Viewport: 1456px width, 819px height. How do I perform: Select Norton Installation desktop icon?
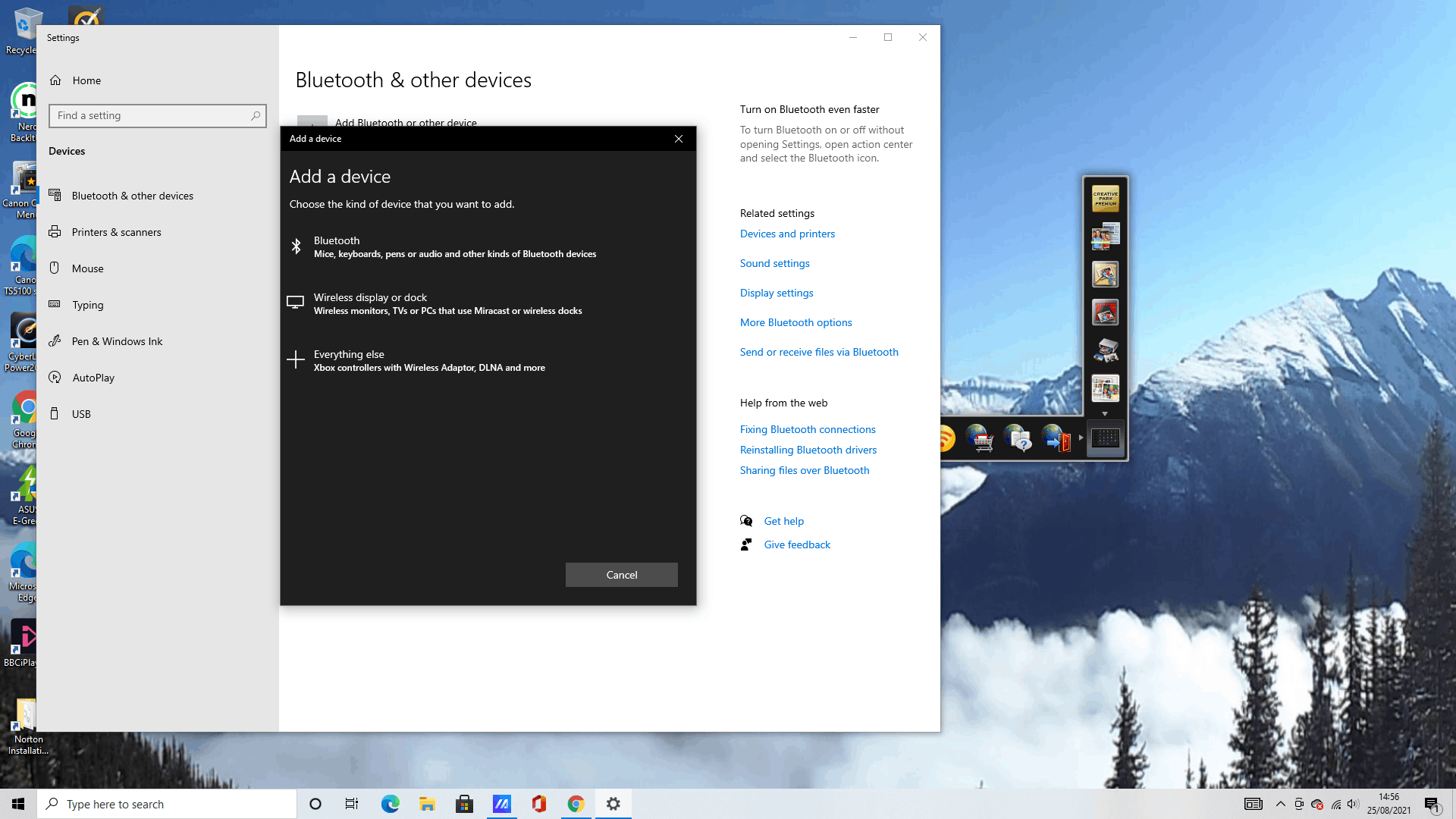(x=28, y=726)
